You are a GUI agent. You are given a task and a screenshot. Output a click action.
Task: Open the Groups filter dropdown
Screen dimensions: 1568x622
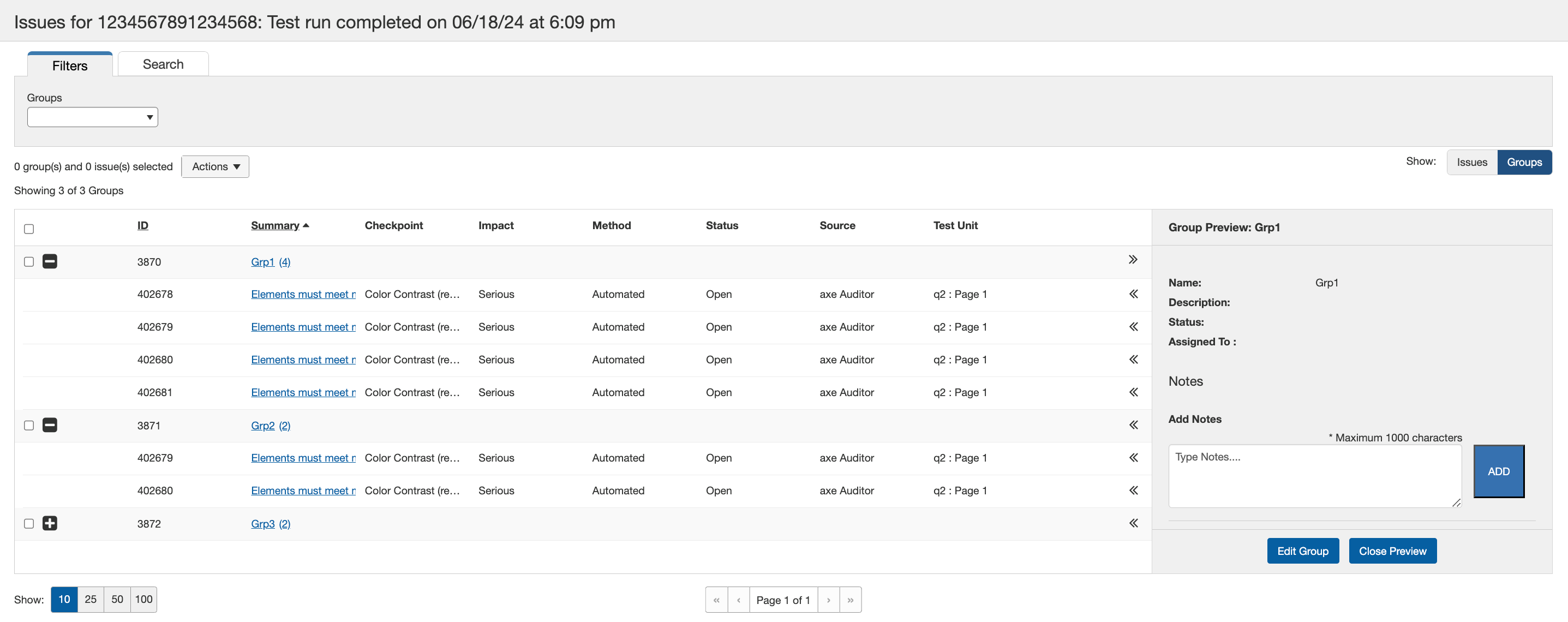pyautogui.click(x=93, y=117)
